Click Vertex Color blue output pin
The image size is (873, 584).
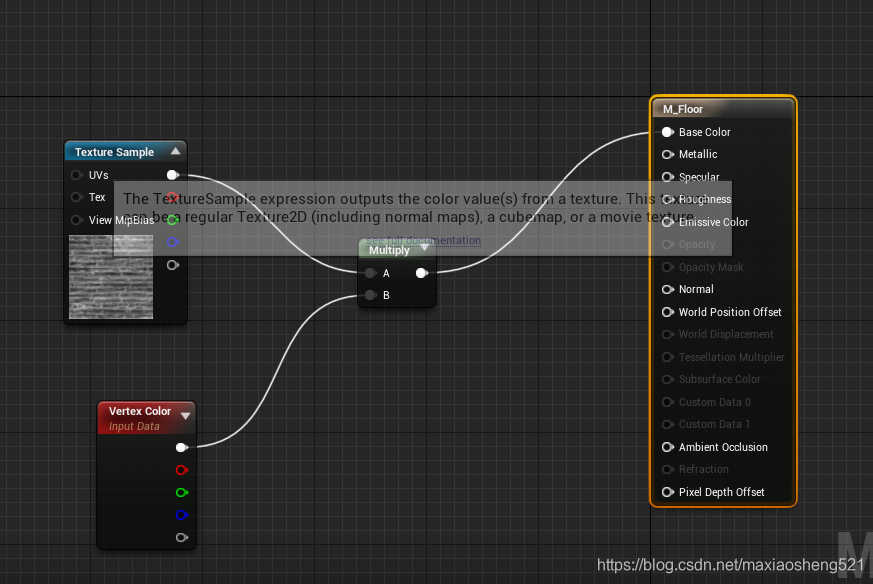click(182, 515)
